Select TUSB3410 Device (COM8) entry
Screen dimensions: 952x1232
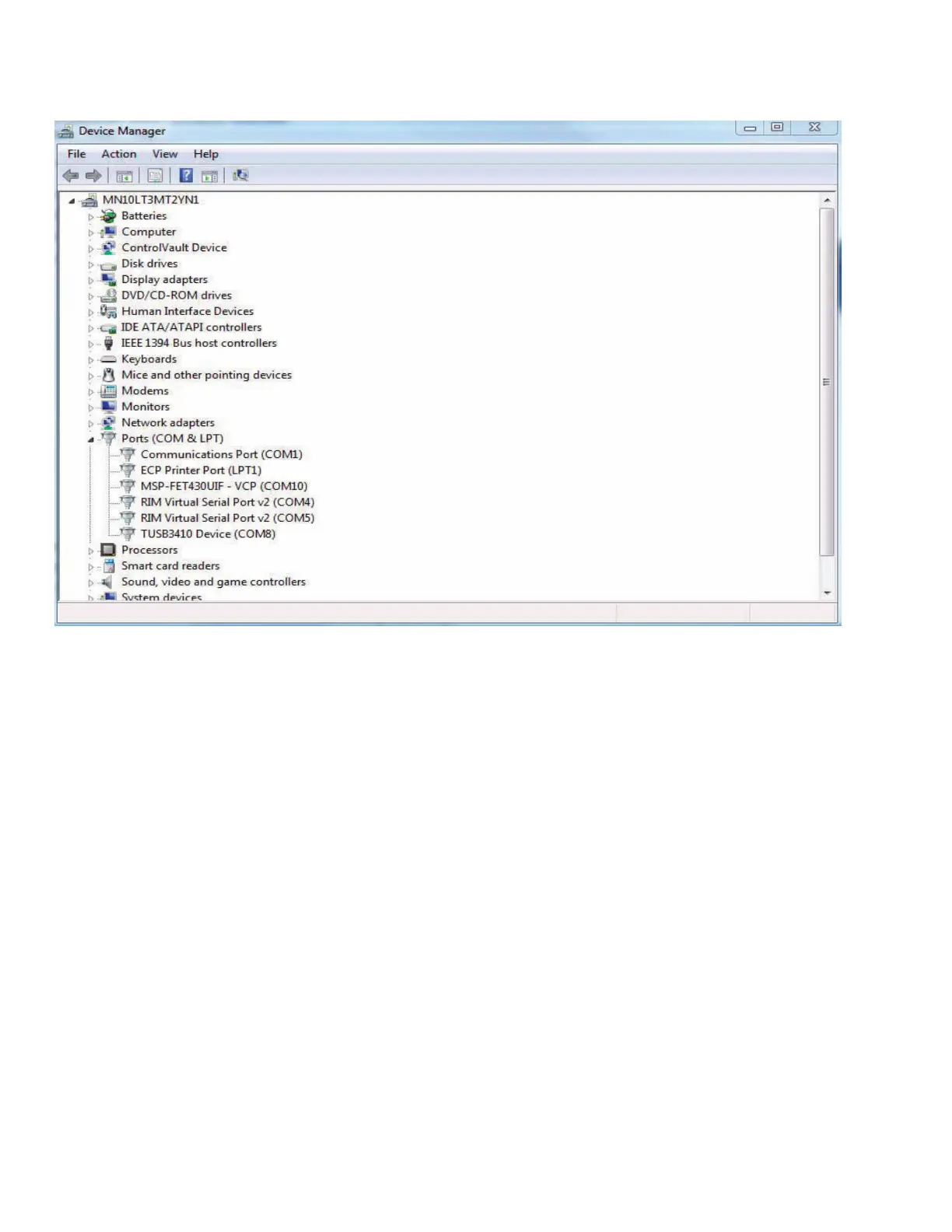point(208,534)
